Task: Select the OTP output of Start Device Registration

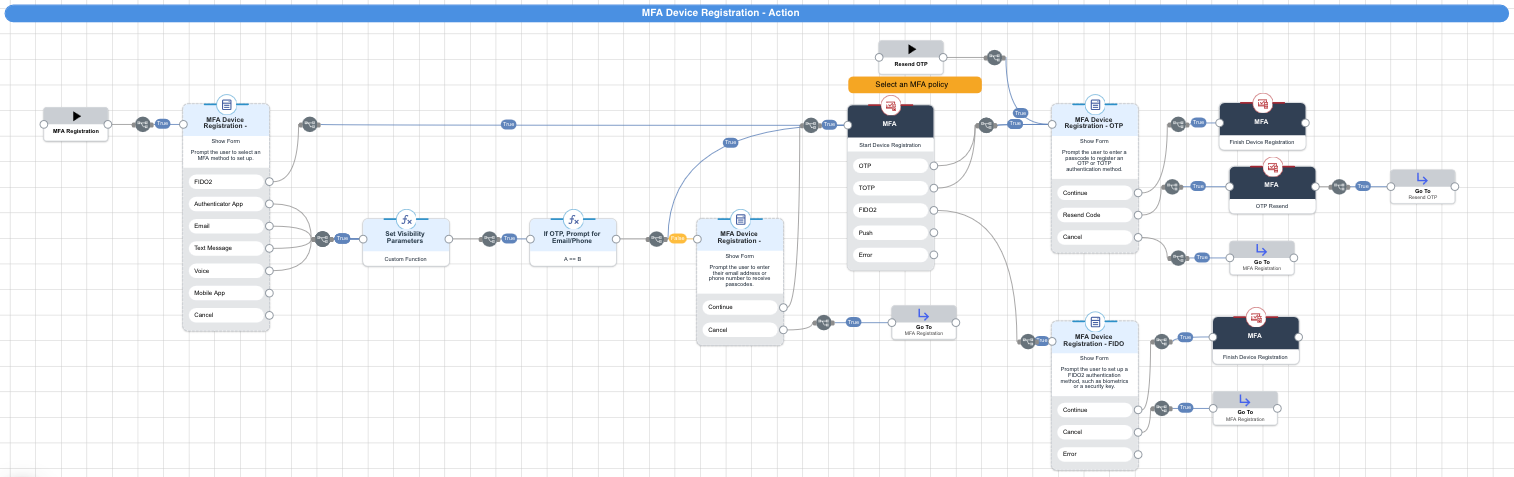Action: (x=890, y=166)
